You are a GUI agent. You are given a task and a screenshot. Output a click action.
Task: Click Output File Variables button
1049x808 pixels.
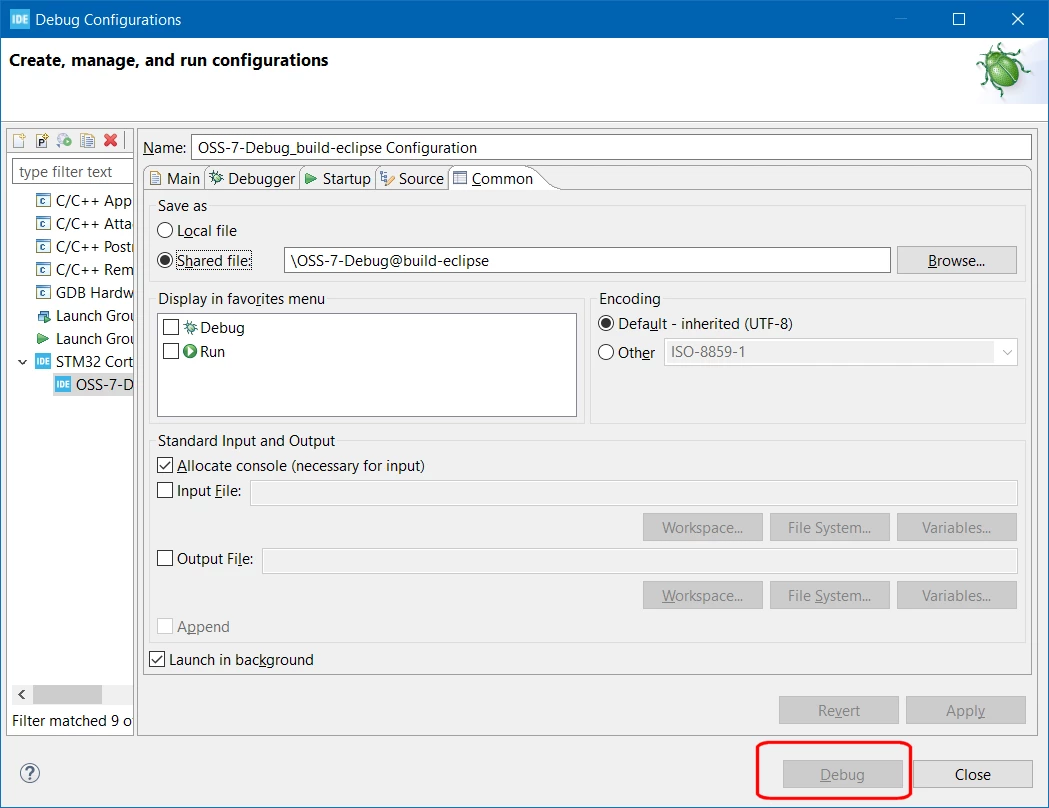click(x=957, y=595)
